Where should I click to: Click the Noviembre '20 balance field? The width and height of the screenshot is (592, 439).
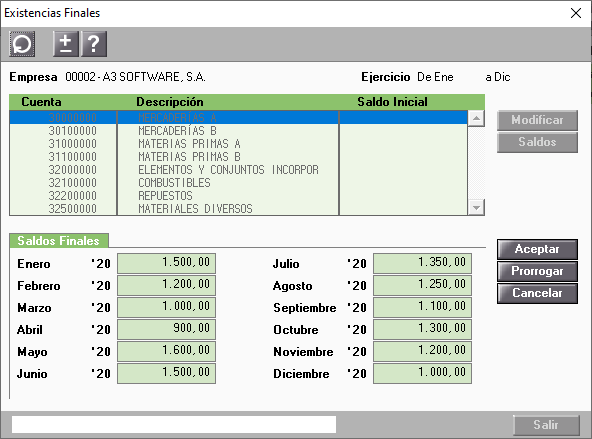point(422,351)
